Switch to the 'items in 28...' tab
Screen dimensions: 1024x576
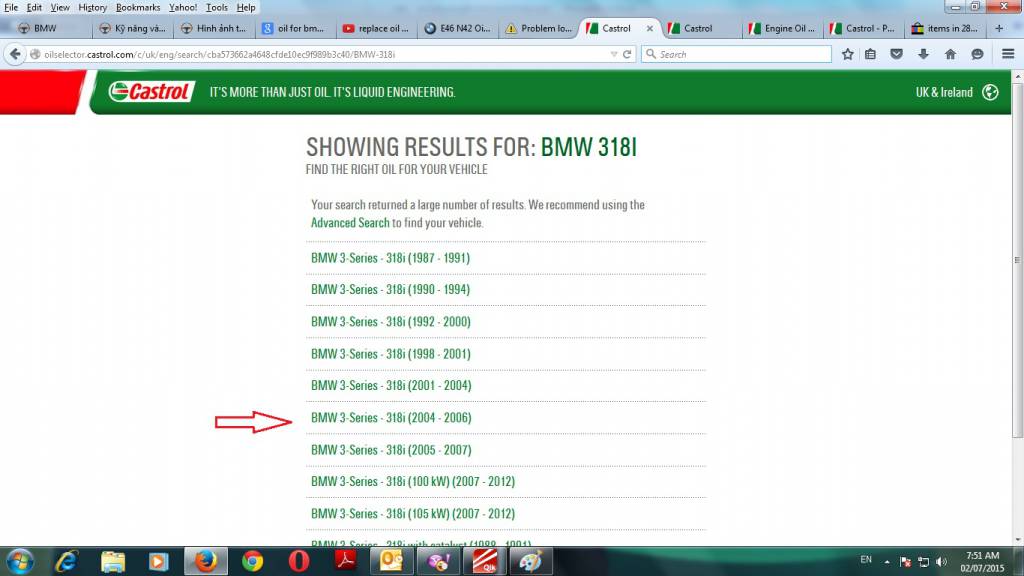[x=946, y=28]
